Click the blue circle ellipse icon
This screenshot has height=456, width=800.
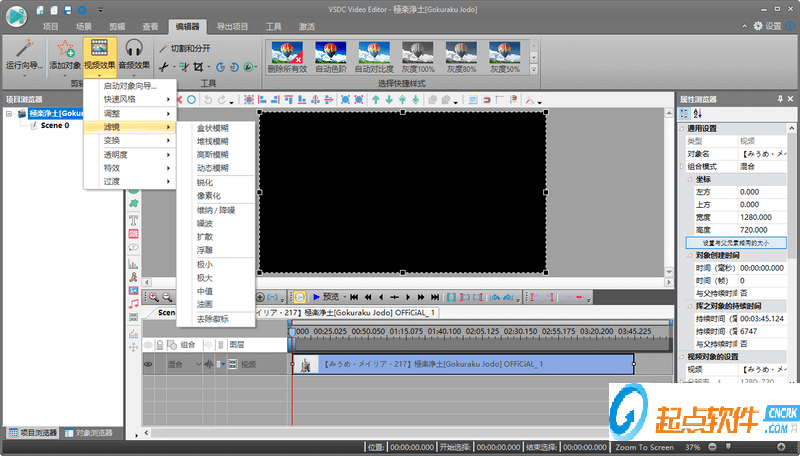click(191, 100)
